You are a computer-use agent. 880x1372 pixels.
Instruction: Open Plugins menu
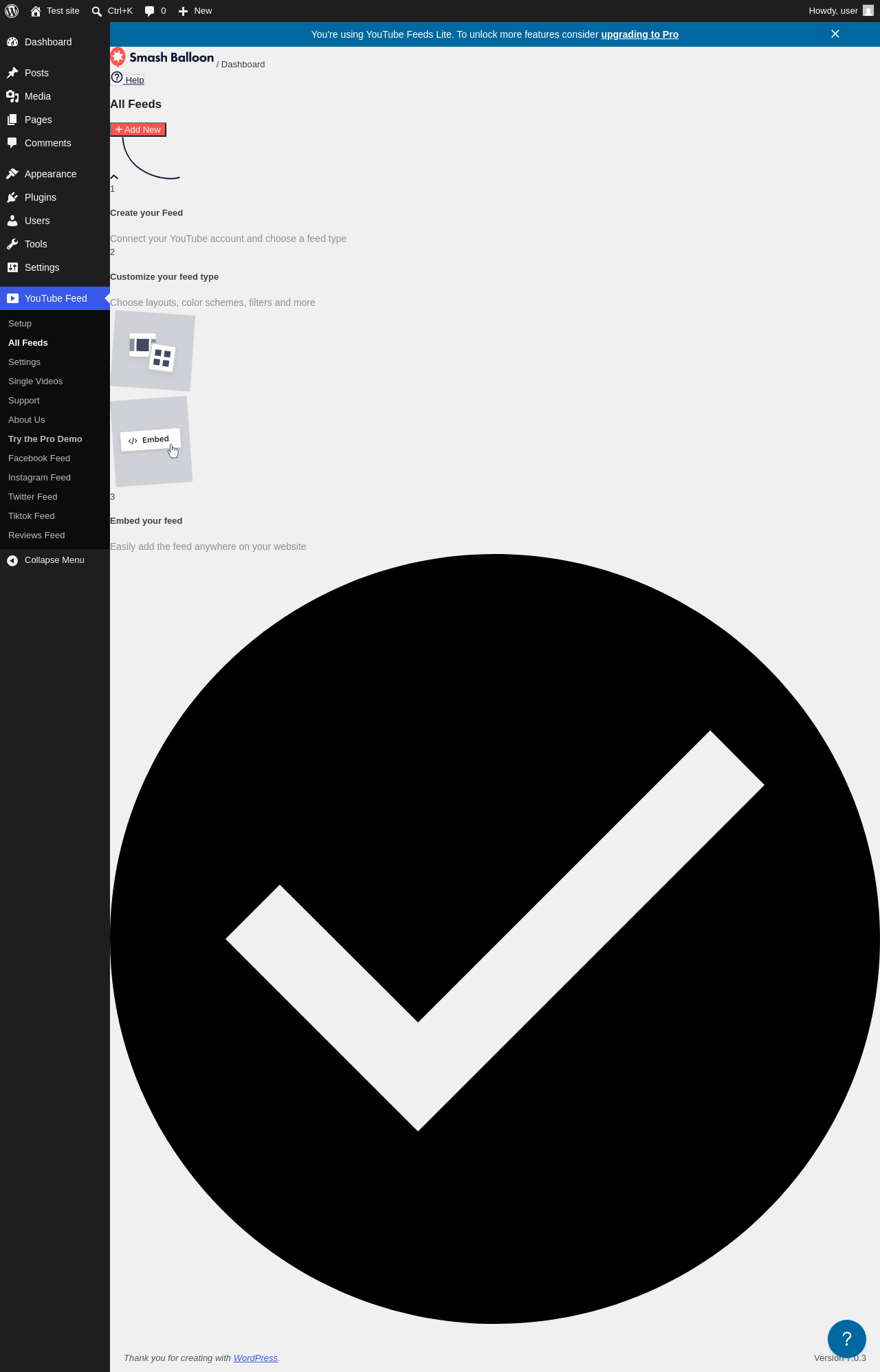point(55,197)
